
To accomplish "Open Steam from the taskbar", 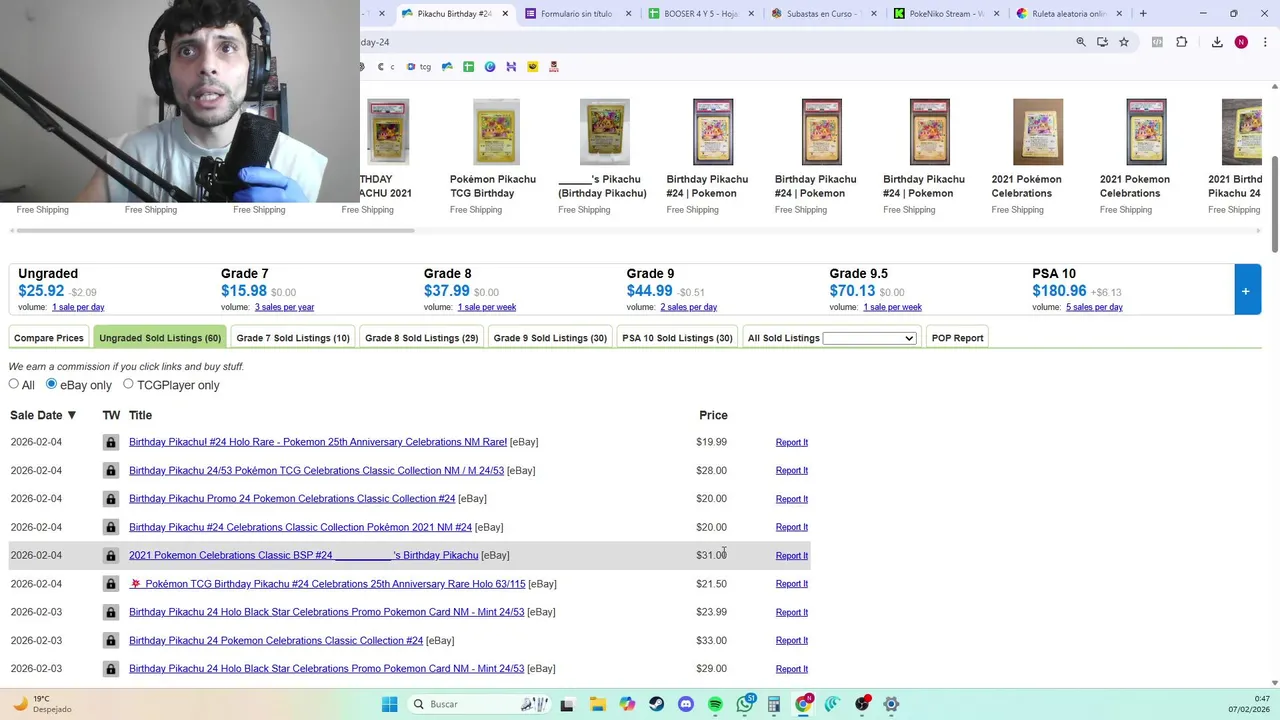I will pyautogui.click(x=656, y=704).
